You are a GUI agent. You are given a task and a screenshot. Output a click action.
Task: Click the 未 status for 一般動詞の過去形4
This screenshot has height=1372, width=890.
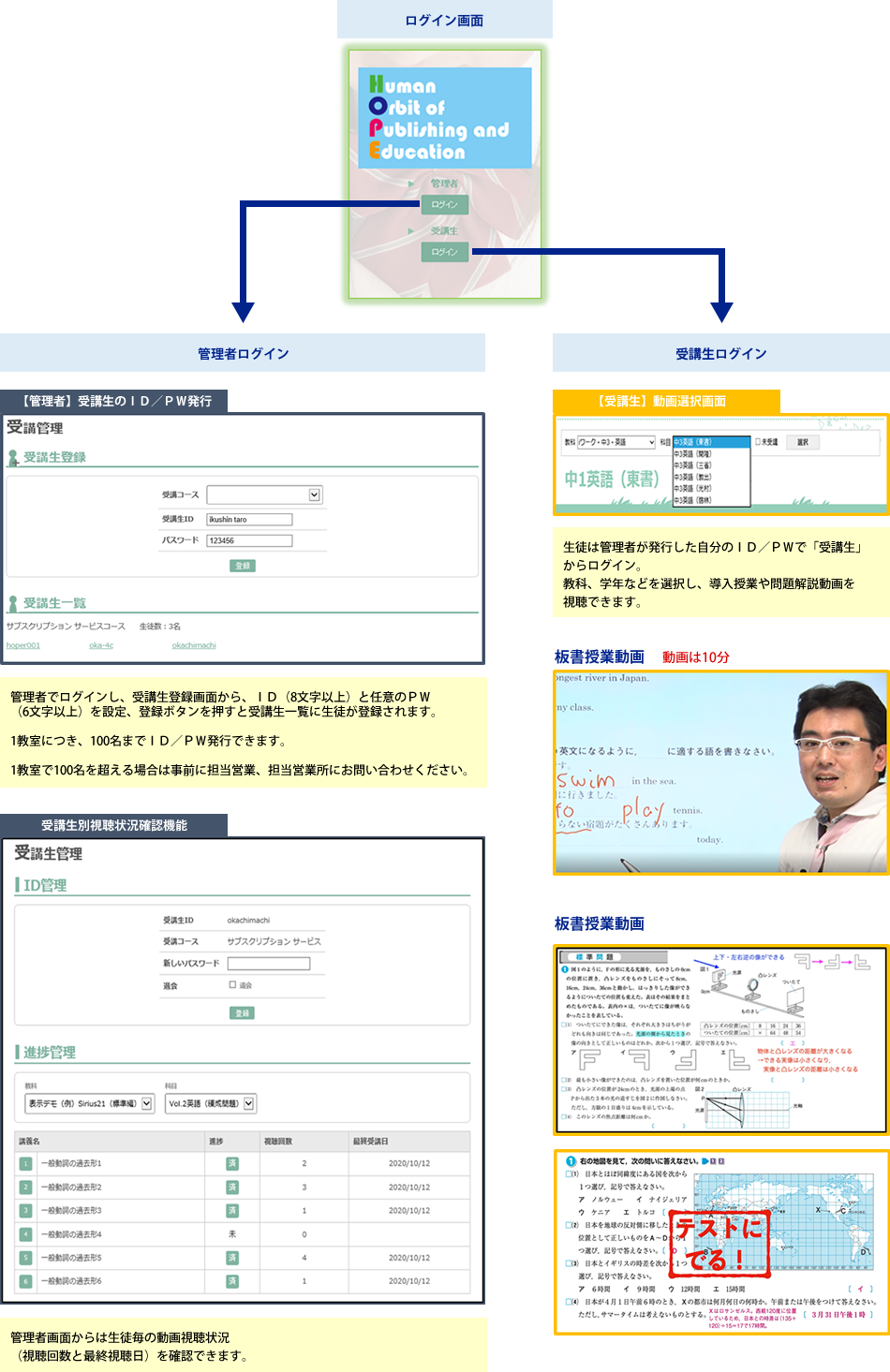click(x=232, y=1234)
